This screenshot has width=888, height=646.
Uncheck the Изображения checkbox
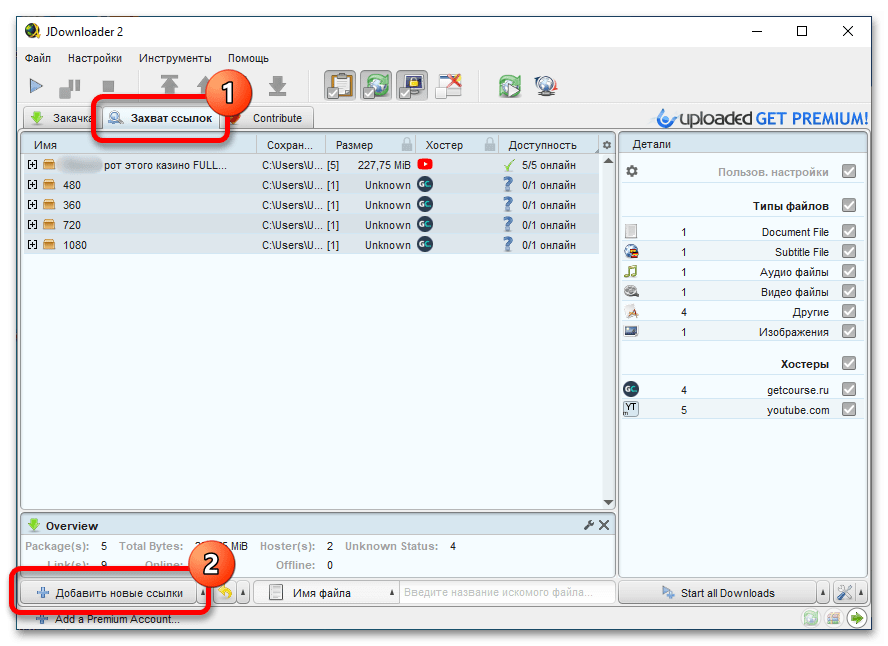click(848, 331)
